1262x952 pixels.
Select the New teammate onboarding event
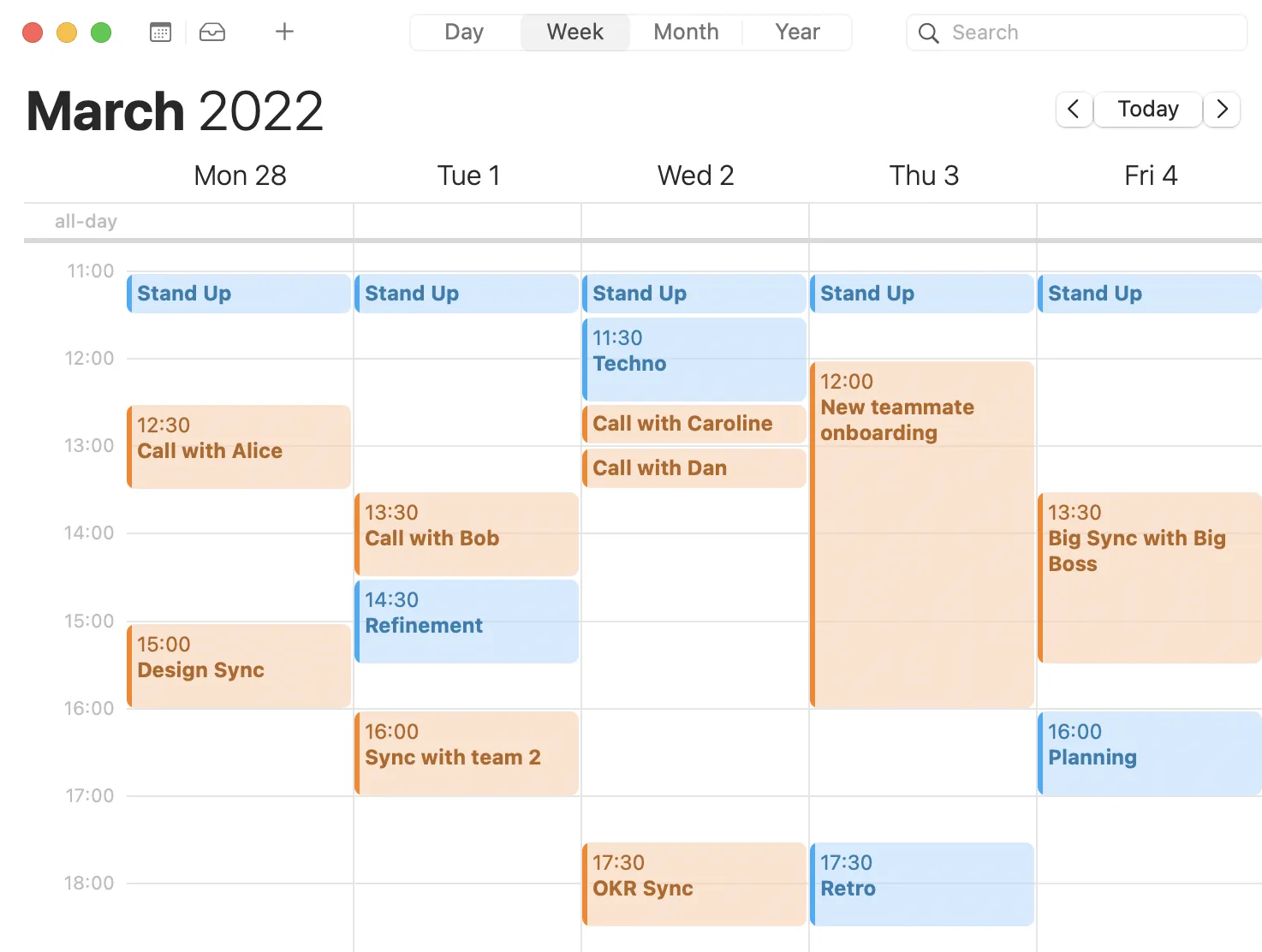click(922, 531)
